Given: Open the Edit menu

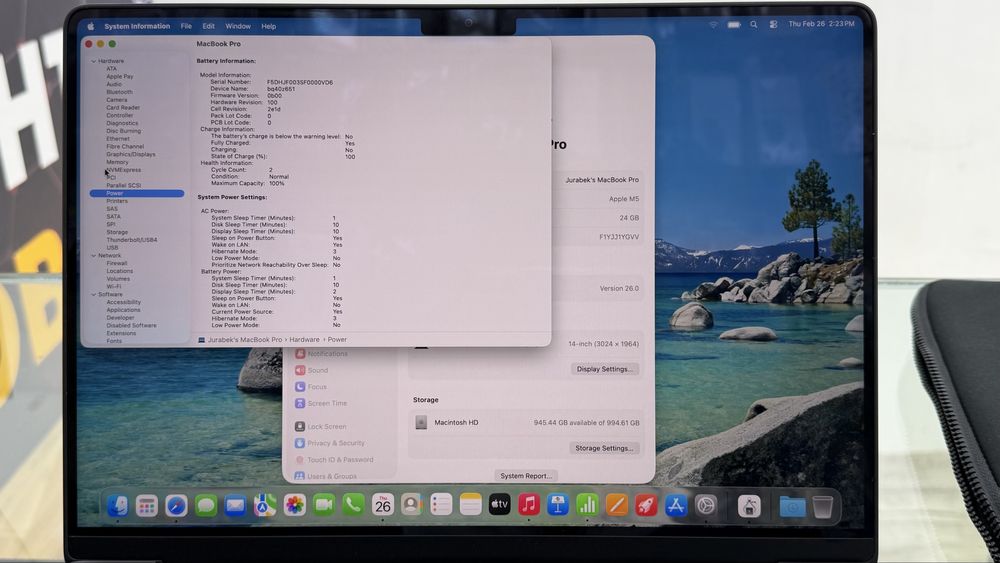Looking at the screenshot, I should pyautogui.click(x=209, y=26).
